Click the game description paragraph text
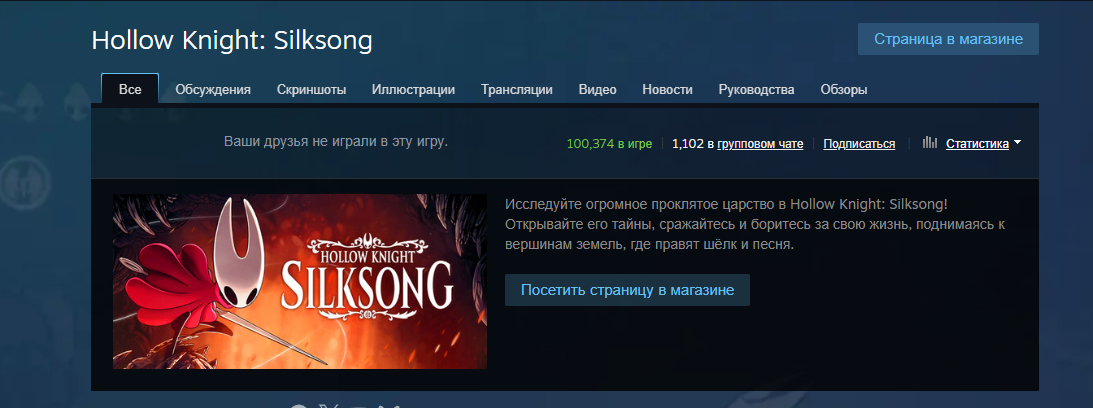The image size is (1093, 408). (756, 225)
